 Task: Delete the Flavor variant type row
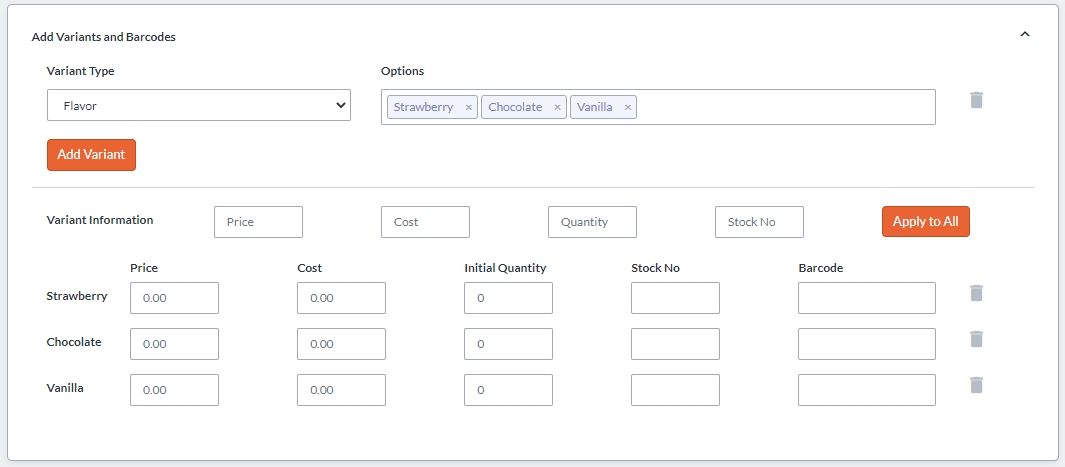tap(976, 100)
